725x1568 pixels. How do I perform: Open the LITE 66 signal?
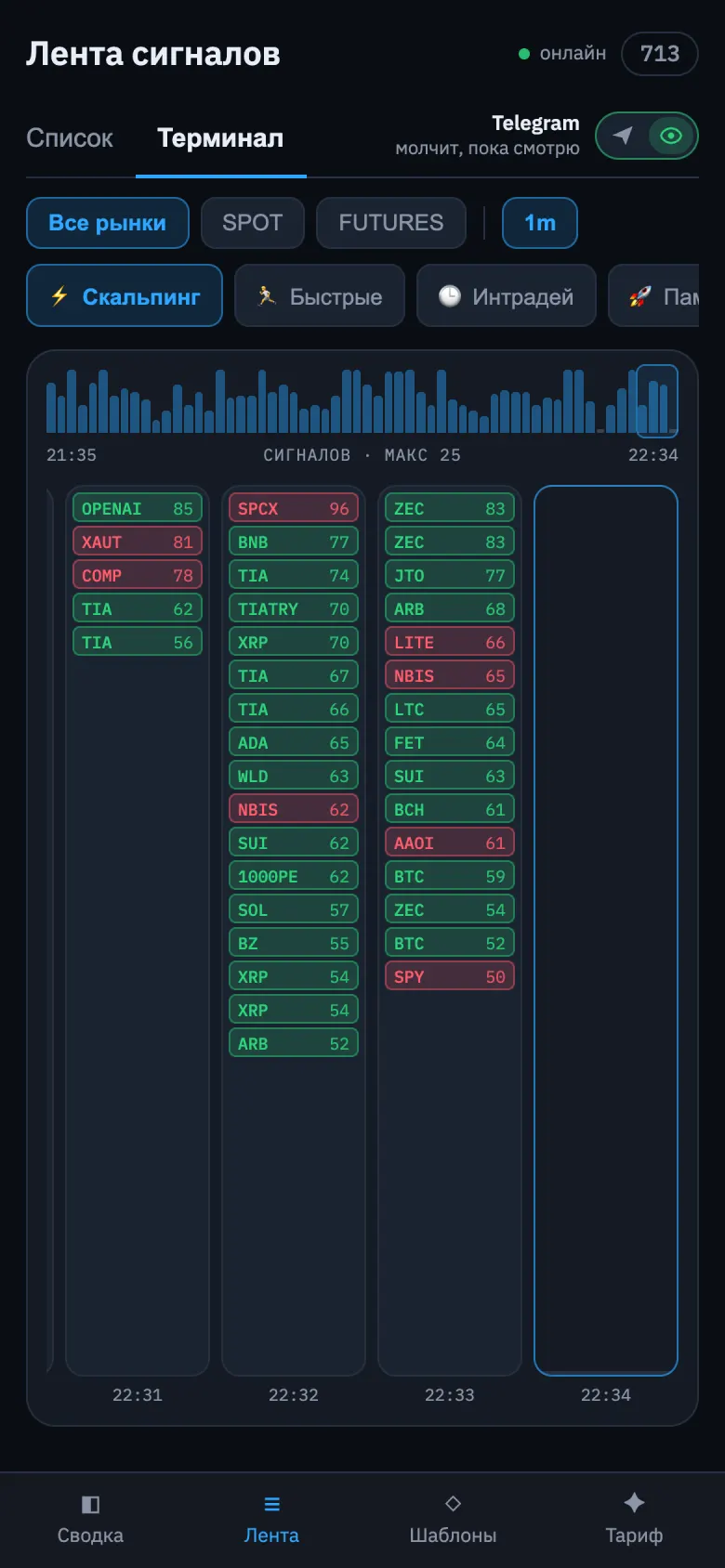450,642
